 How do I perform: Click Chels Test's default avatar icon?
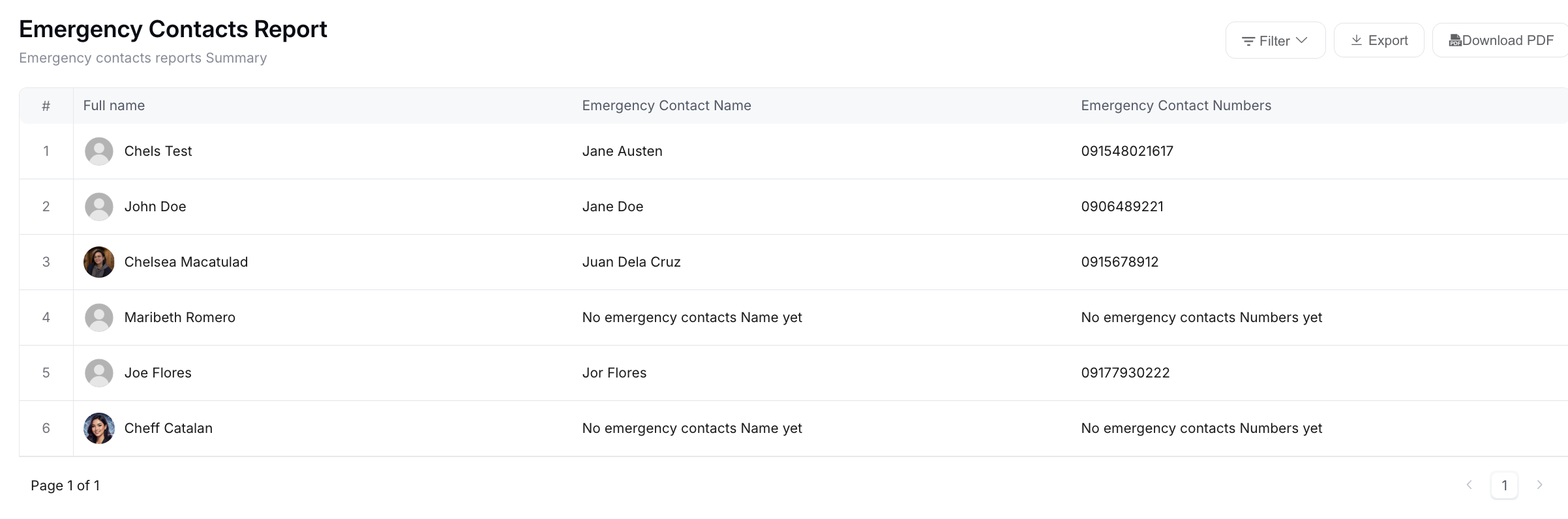click(99, 151)
